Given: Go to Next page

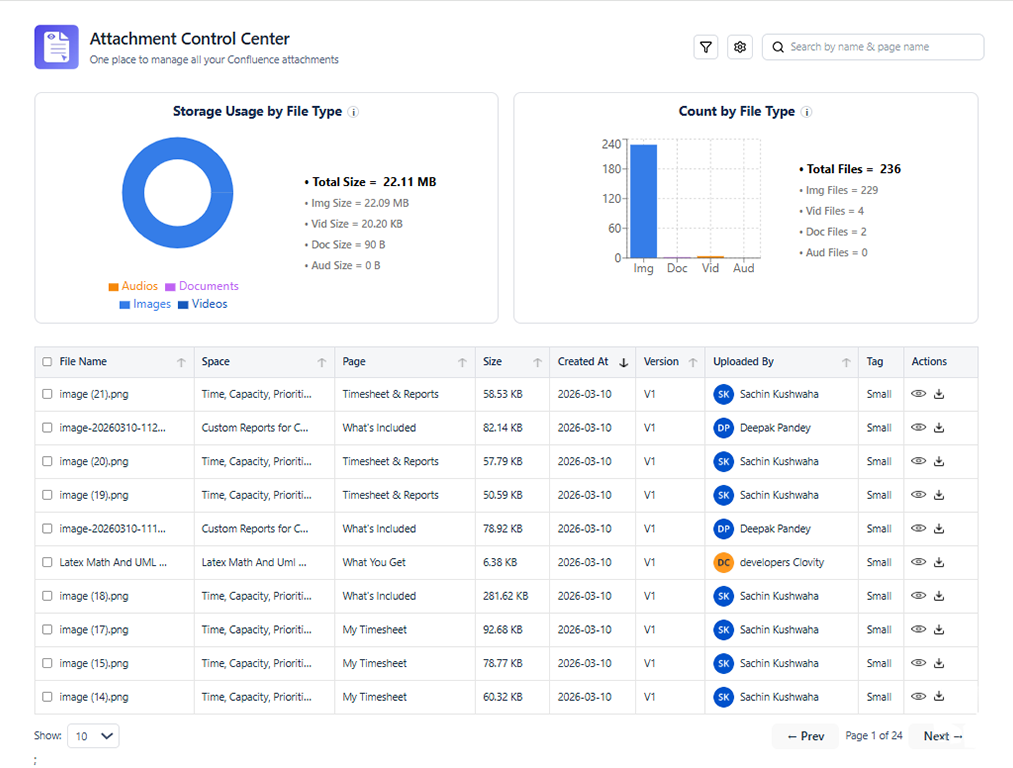Looking at the screenshot, I should [943, 736].
